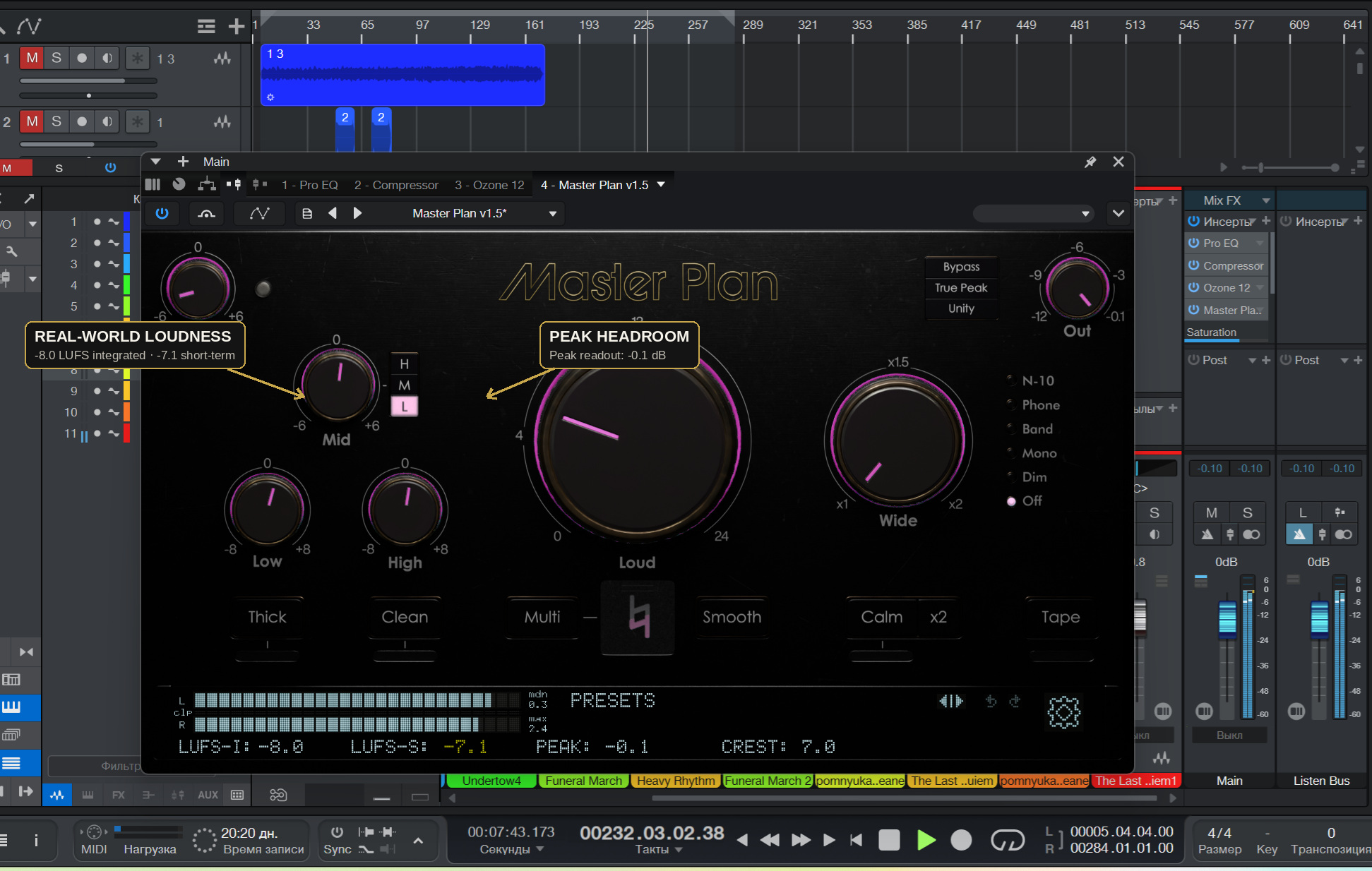Open Секунды time format dropdown
The height and width of the screenshot is (871, 1372).
pyautogui.click(x=512, y=849)
